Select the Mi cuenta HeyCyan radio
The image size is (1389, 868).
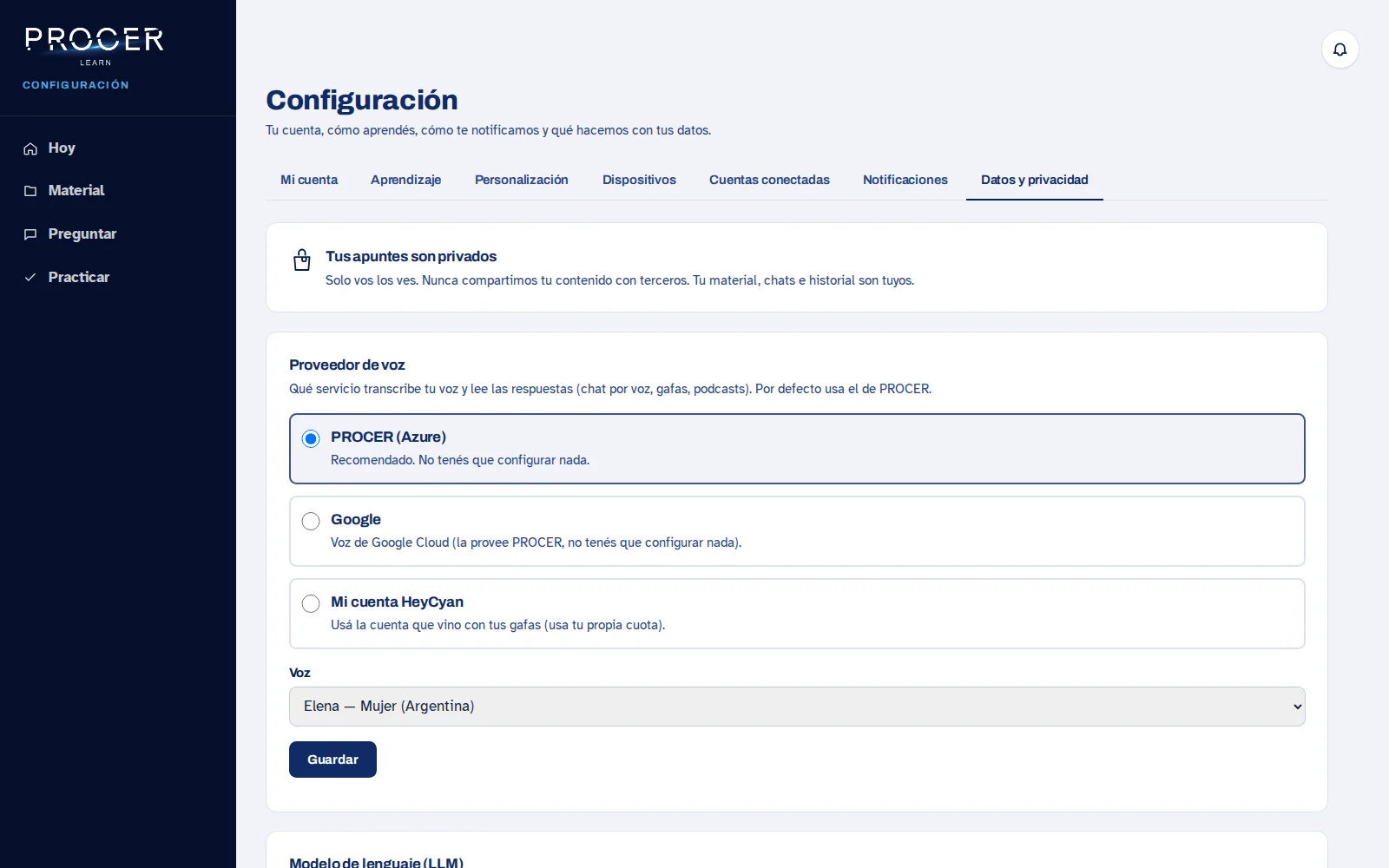311,603
